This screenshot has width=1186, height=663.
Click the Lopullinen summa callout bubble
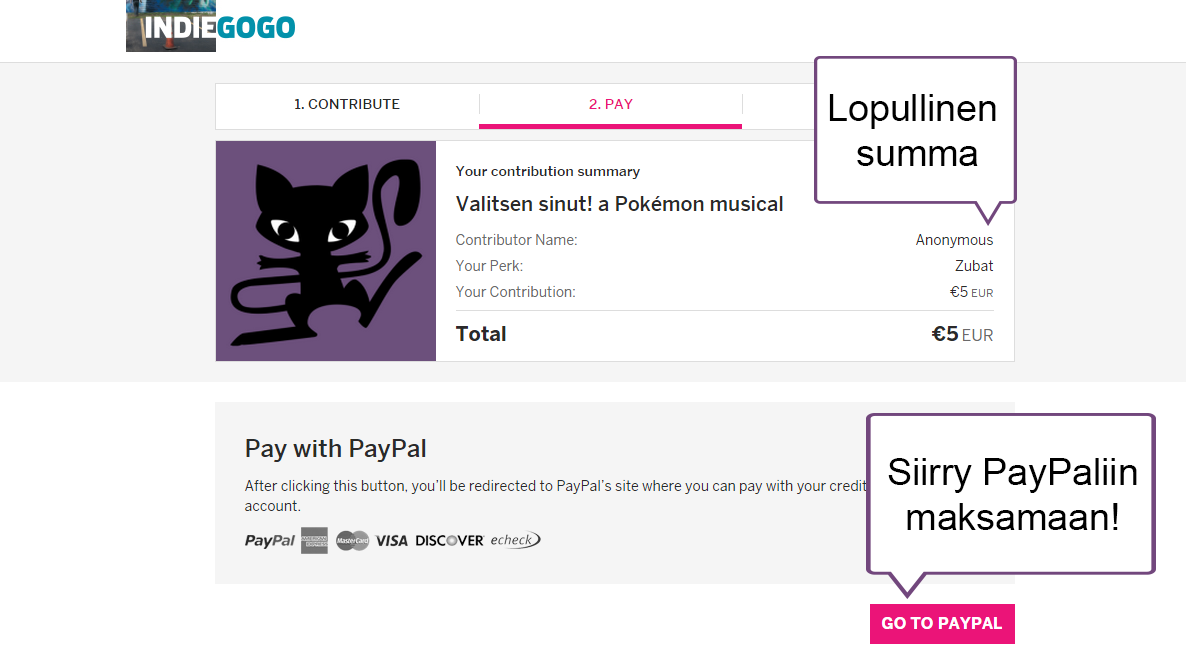[x=914, y=130]
